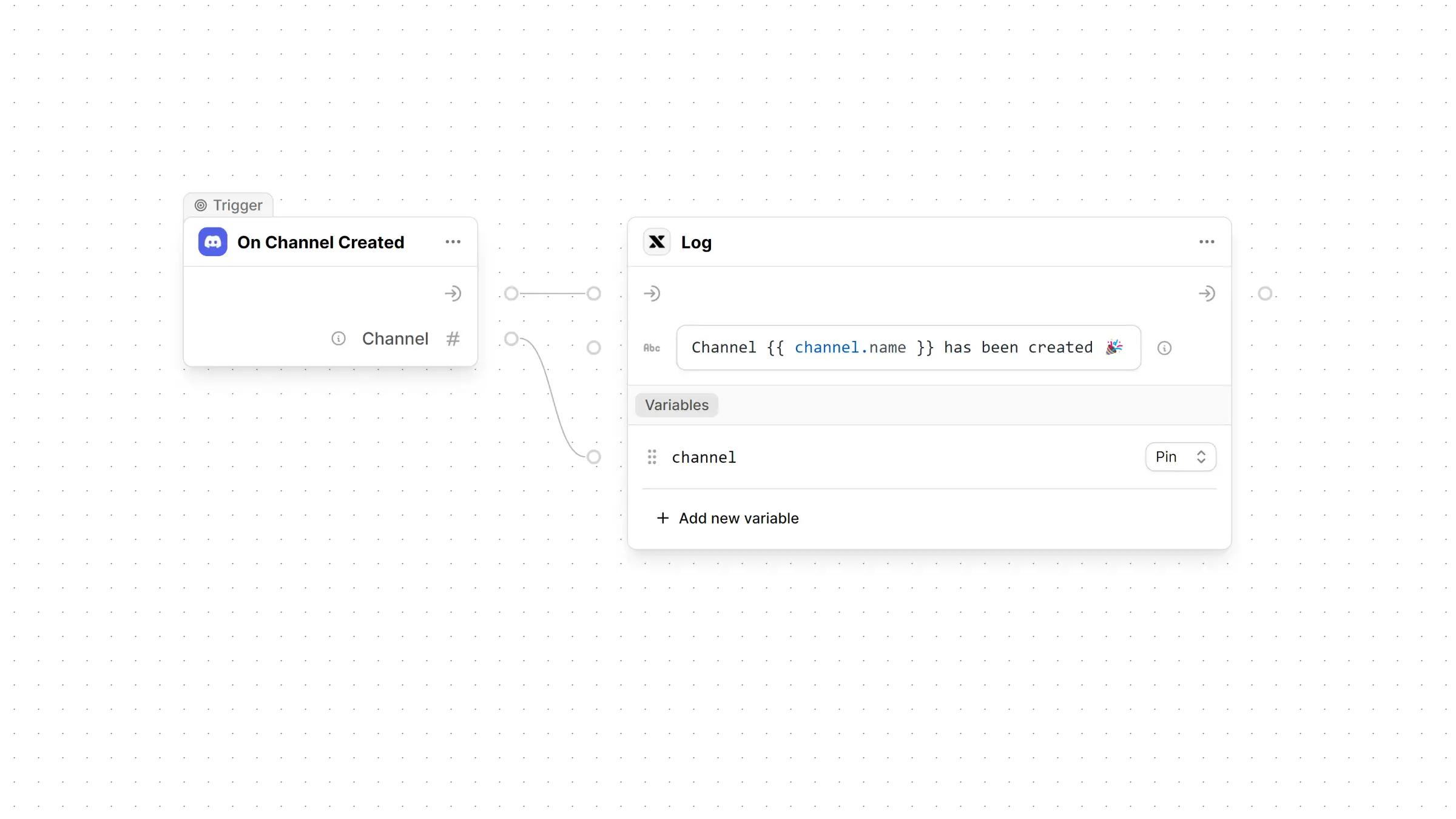Image resolution: width=1456 pixels, height=819 pixels.
Task: Click the Variables section expander
Action: pyautogui.click(x=677, y=404)
